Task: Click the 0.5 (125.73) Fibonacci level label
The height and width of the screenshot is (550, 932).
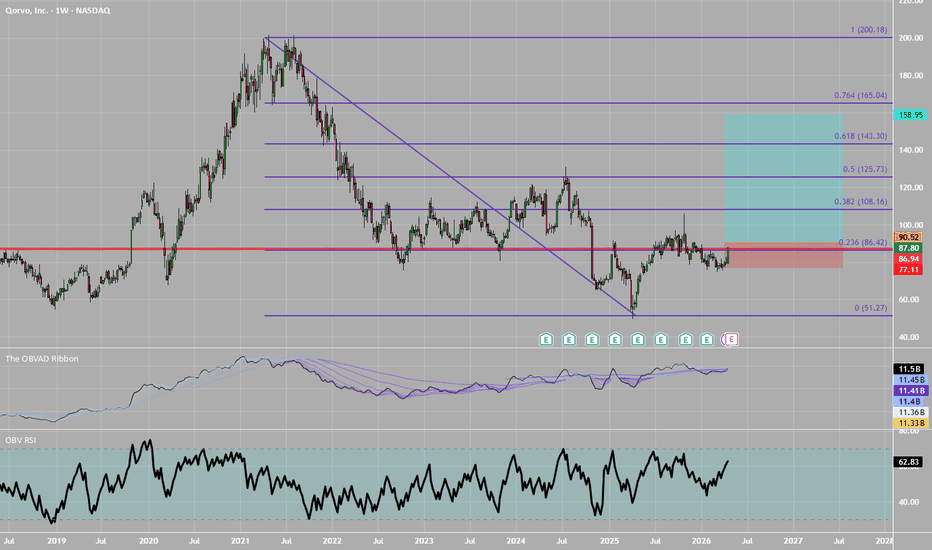Action: pos(862,169)
